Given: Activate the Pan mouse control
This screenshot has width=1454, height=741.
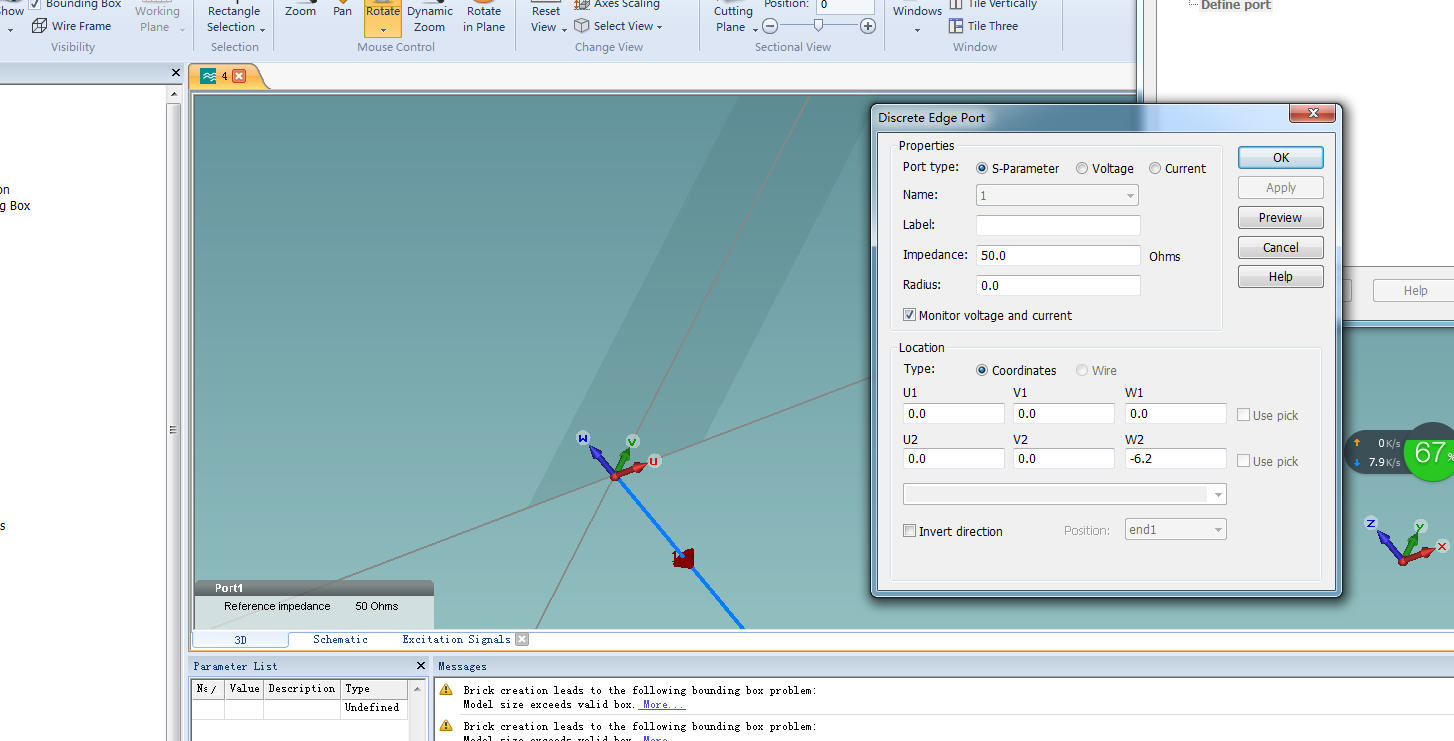Looking at the screenshot, I should [x=342, y=10].
